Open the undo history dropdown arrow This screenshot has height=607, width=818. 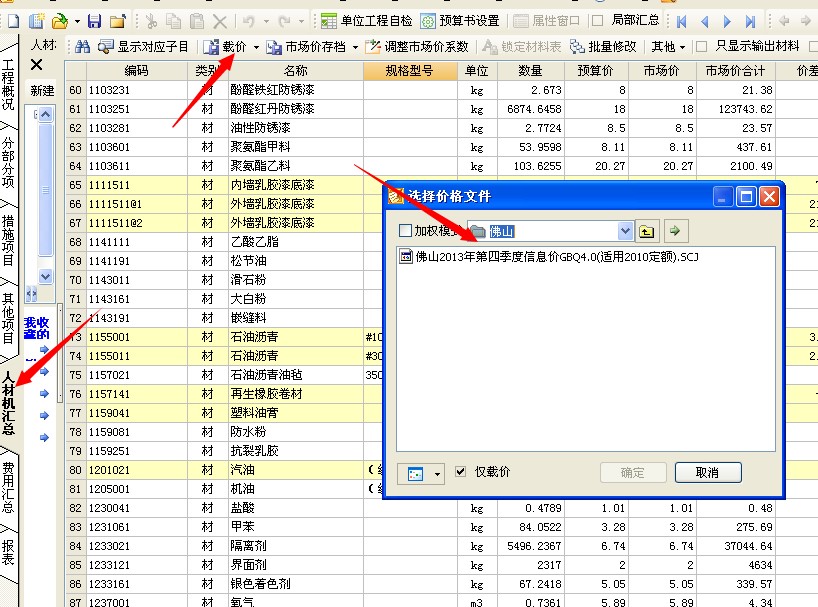pos(267,22)
